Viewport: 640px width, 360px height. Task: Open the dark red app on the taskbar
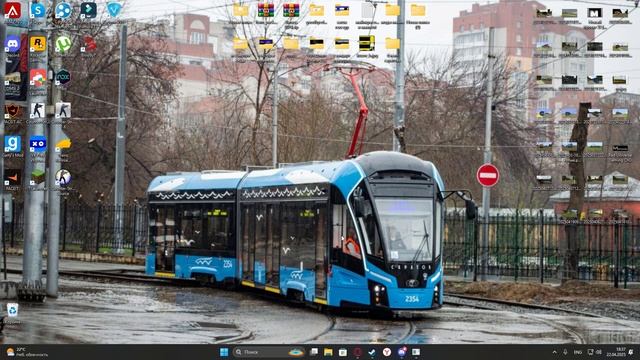pos(358,352)
